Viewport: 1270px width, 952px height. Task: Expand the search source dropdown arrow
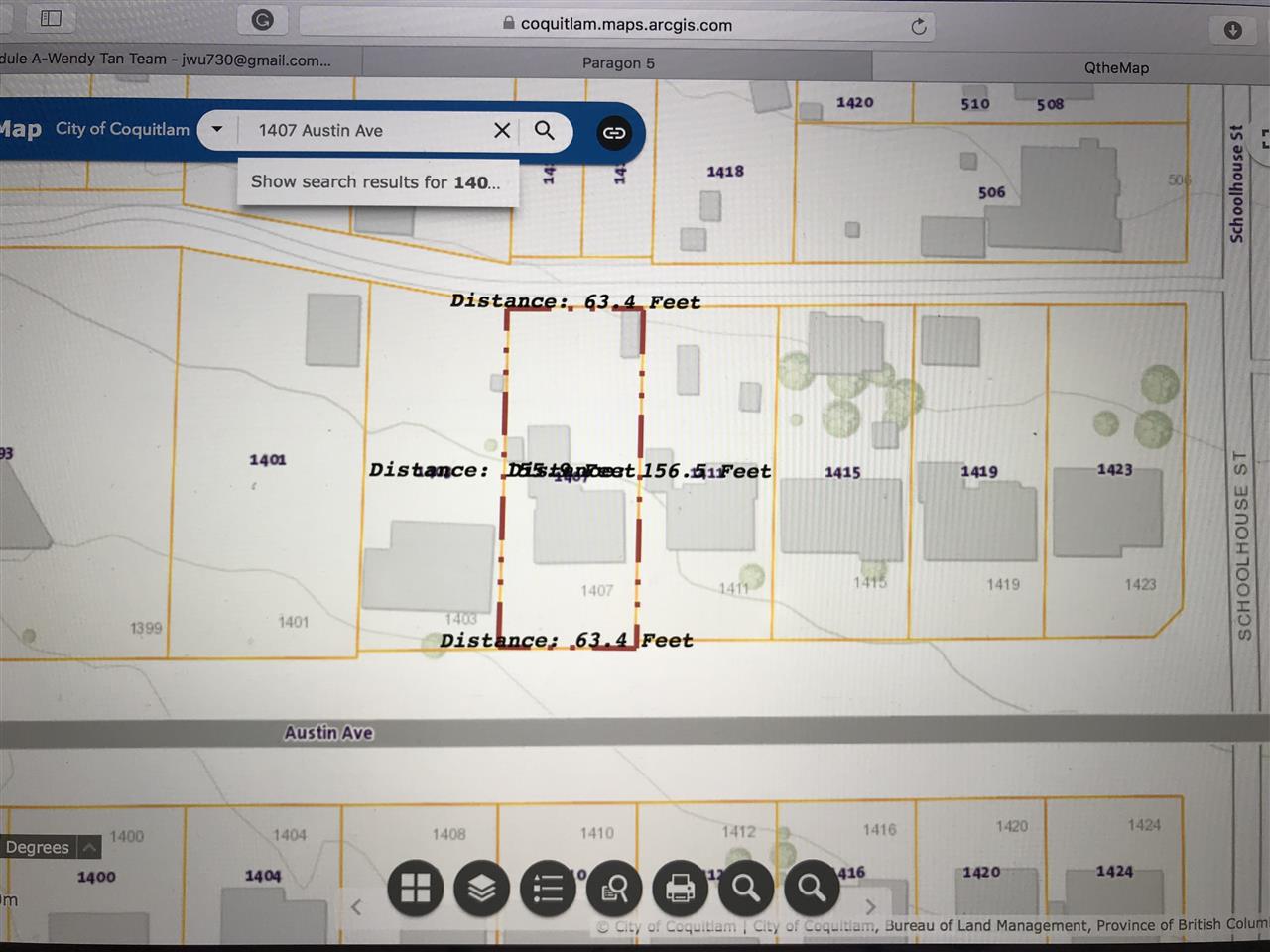(x=217, y=129)
